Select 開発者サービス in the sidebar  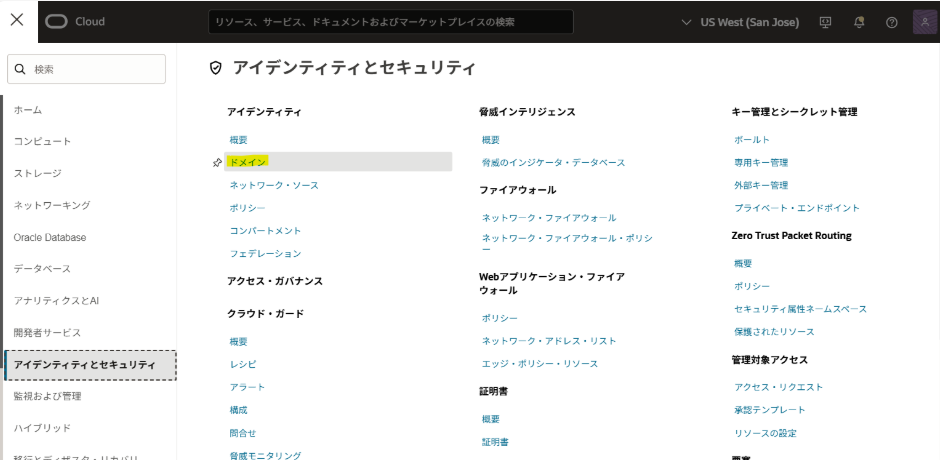(47, 332)
